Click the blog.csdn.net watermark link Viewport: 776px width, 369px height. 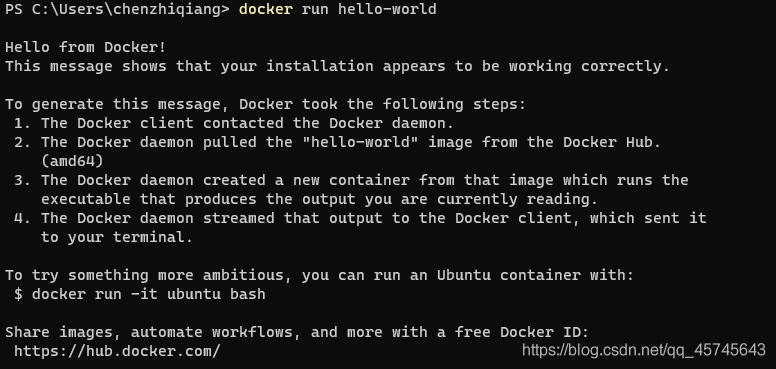point(644,350)
